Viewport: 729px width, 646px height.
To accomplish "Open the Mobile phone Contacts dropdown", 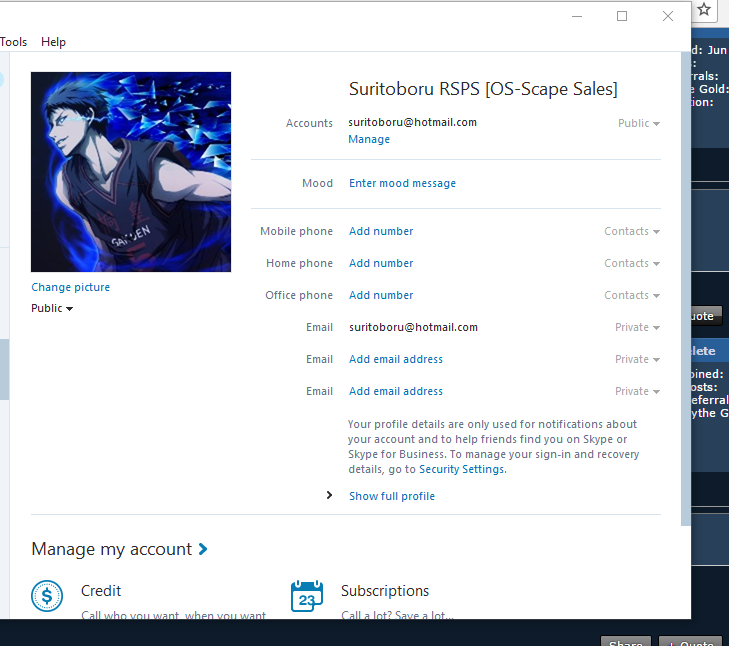I will click(632, 231).
